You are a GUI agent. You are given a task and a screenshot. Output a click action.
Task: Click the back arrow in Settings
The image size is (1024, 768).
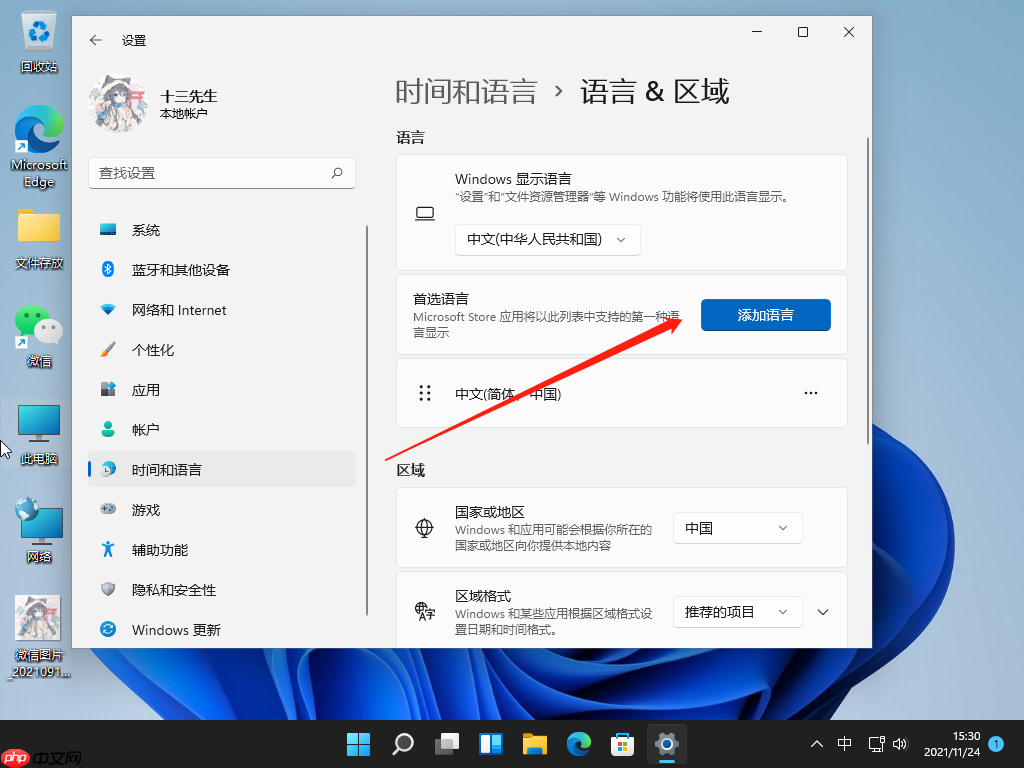click(x=95, y=40)
